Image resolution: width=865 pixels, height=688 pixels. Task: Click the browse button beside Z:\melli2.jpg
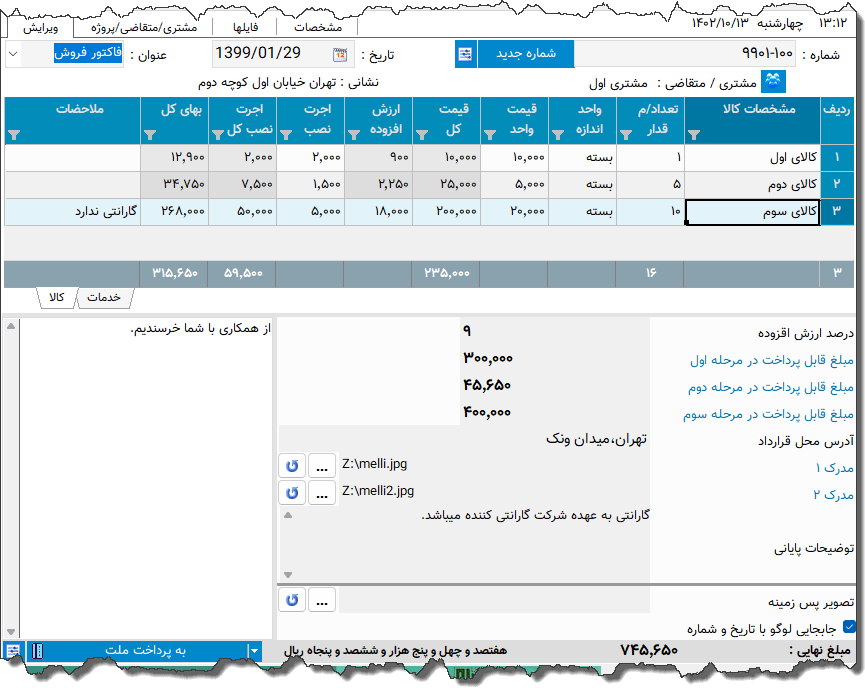(x=322, y=492)
